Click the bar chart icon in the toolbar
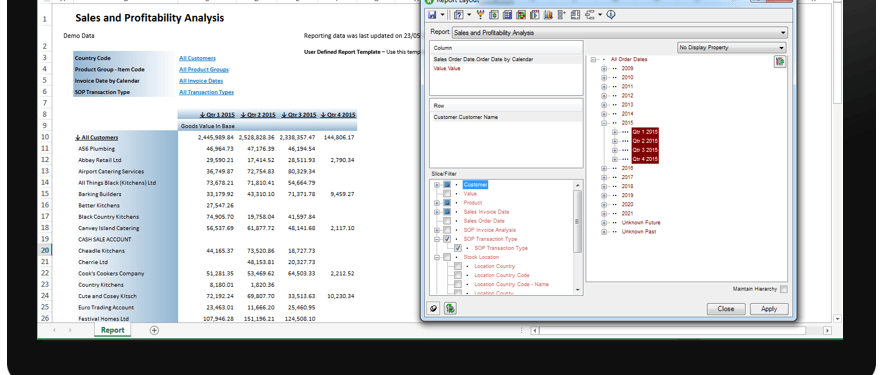 pyautogui.click(x=548, y=15)
